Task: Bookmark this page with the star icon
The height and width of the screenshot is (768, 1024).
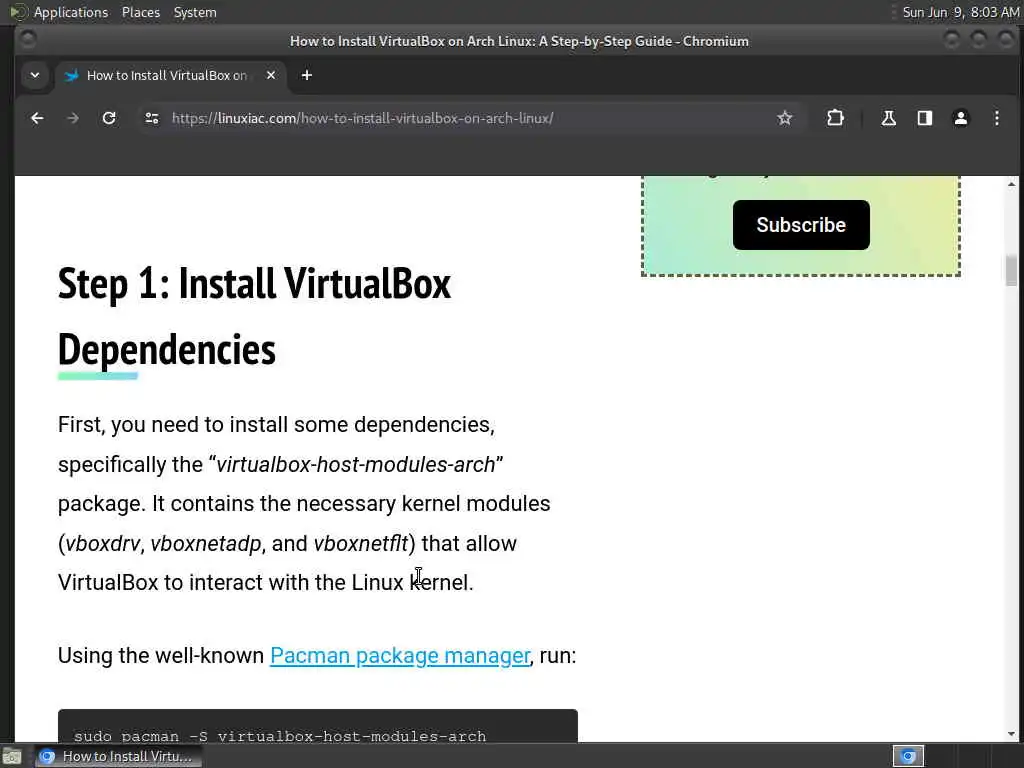Action: click(784, 118)
